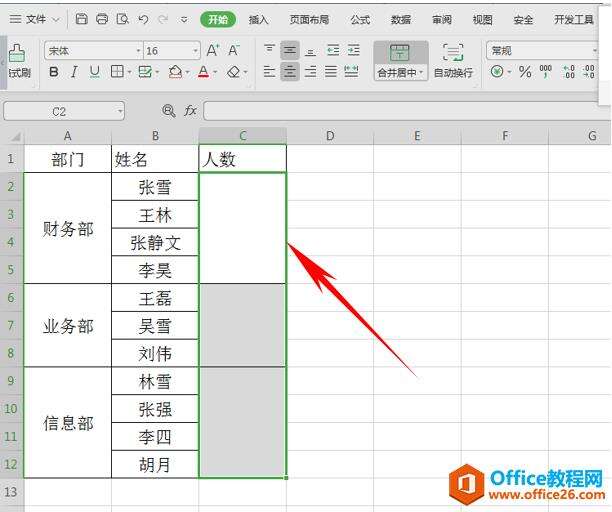Open the Review (审阅) tab
The image size is (612, 512).
[442, 20]
